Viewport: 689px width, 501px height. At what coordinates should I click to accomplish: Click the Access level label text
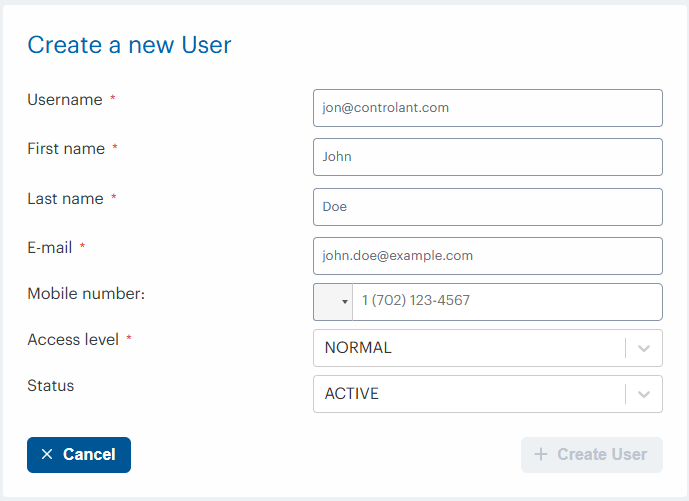tap(73, 340)
